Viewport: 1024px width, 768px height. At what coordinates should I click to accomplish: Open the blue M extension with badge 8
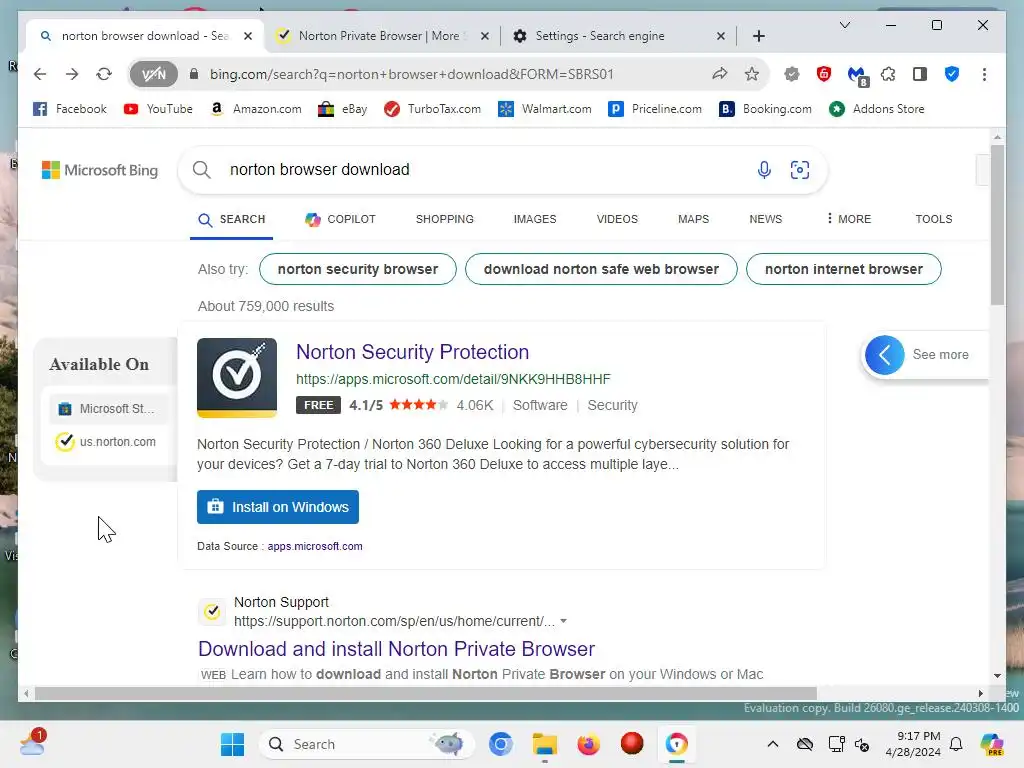(857, 76)
